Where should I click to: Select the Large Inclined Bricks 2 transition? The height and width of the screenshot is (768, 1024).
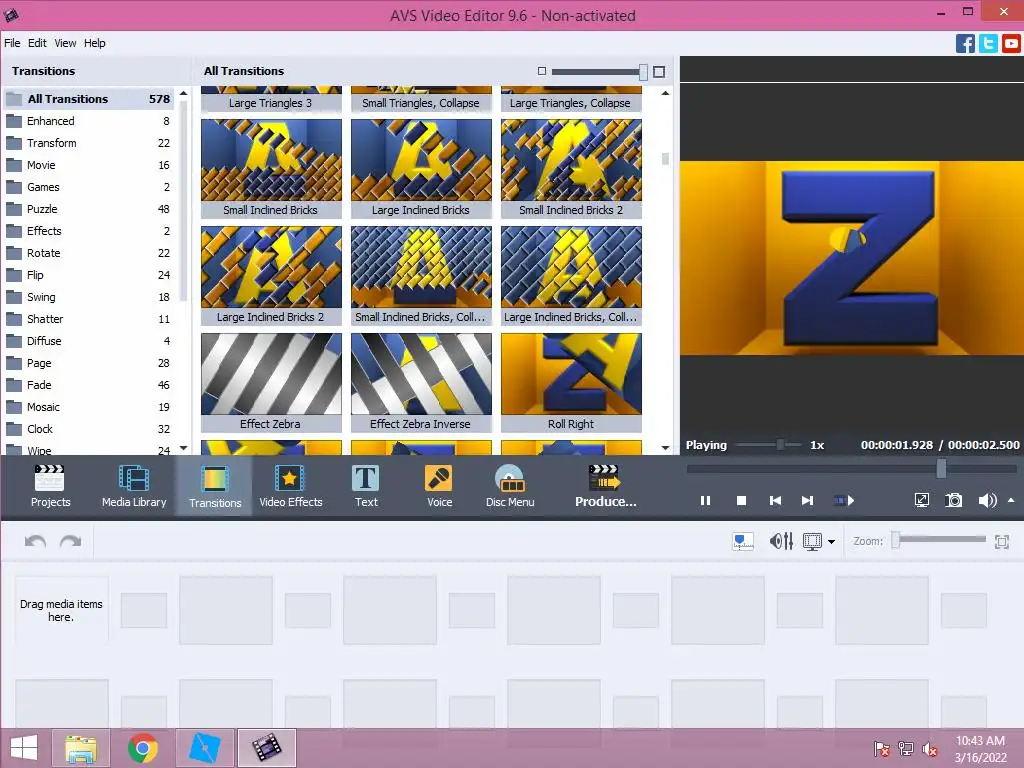271,275
